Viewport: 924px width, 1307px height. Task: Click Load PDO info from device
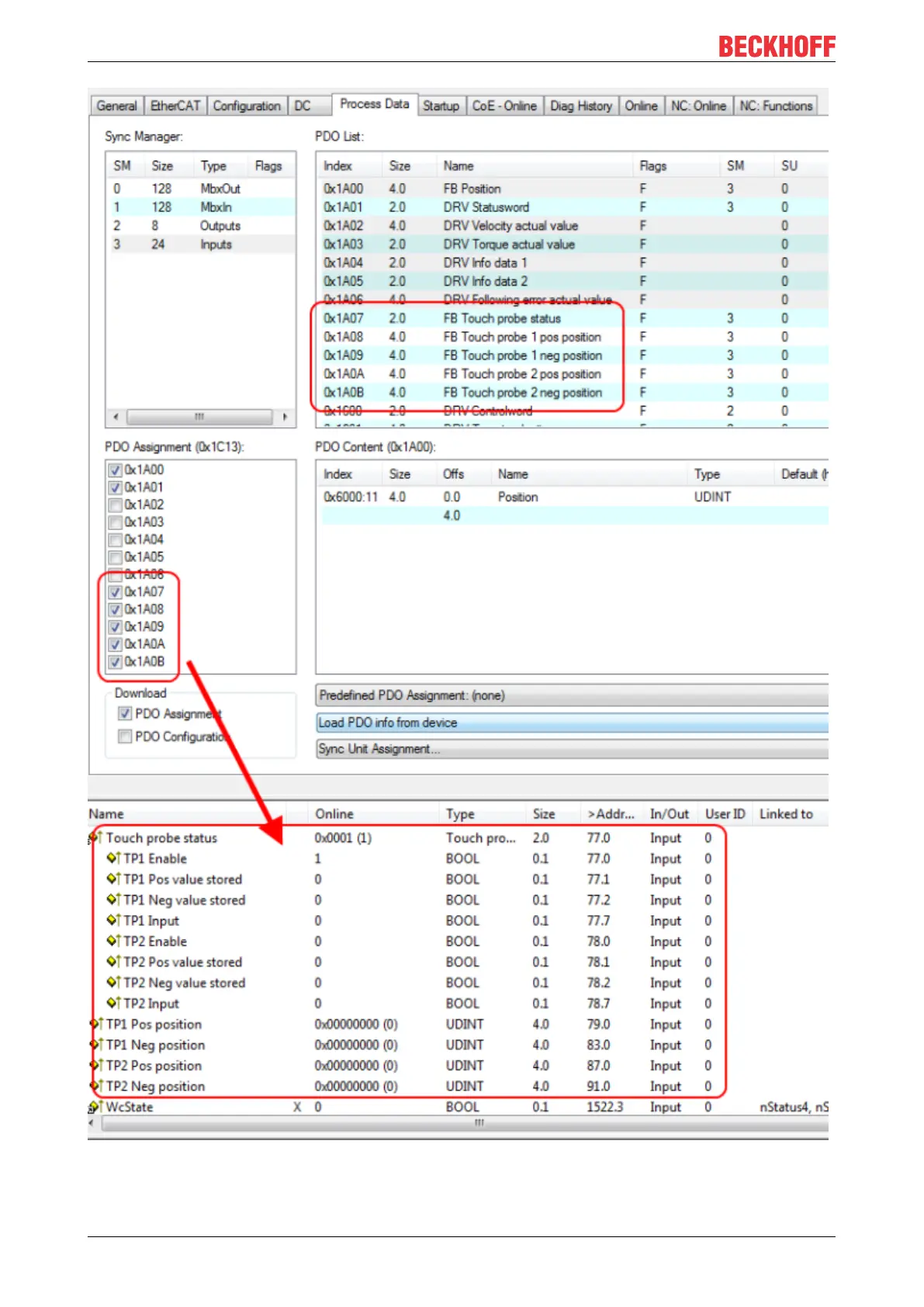(x=572, y=723)
